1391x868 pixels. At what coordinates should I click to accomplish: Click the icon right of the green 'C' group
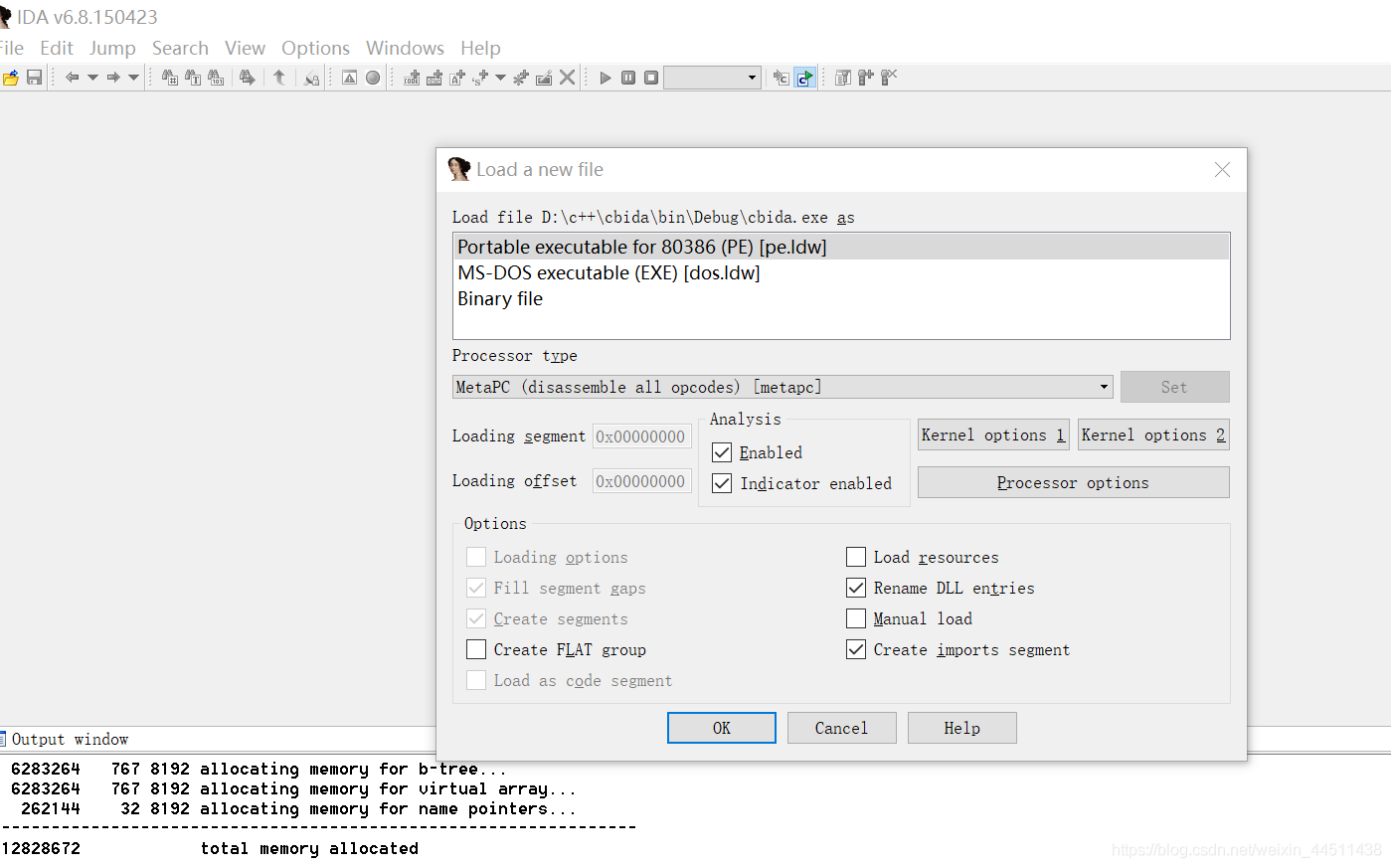pos(843,78)
